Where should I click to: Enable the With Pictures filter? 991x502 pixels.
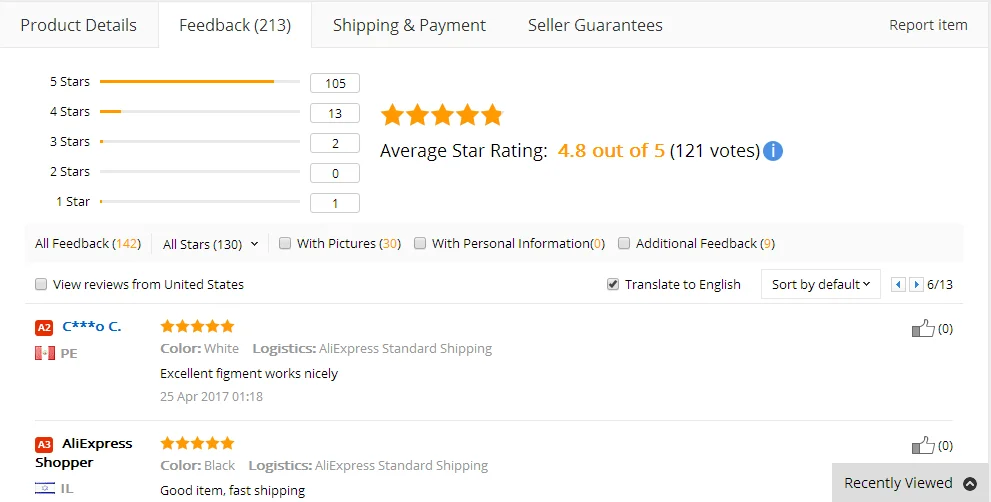(285, 243)
